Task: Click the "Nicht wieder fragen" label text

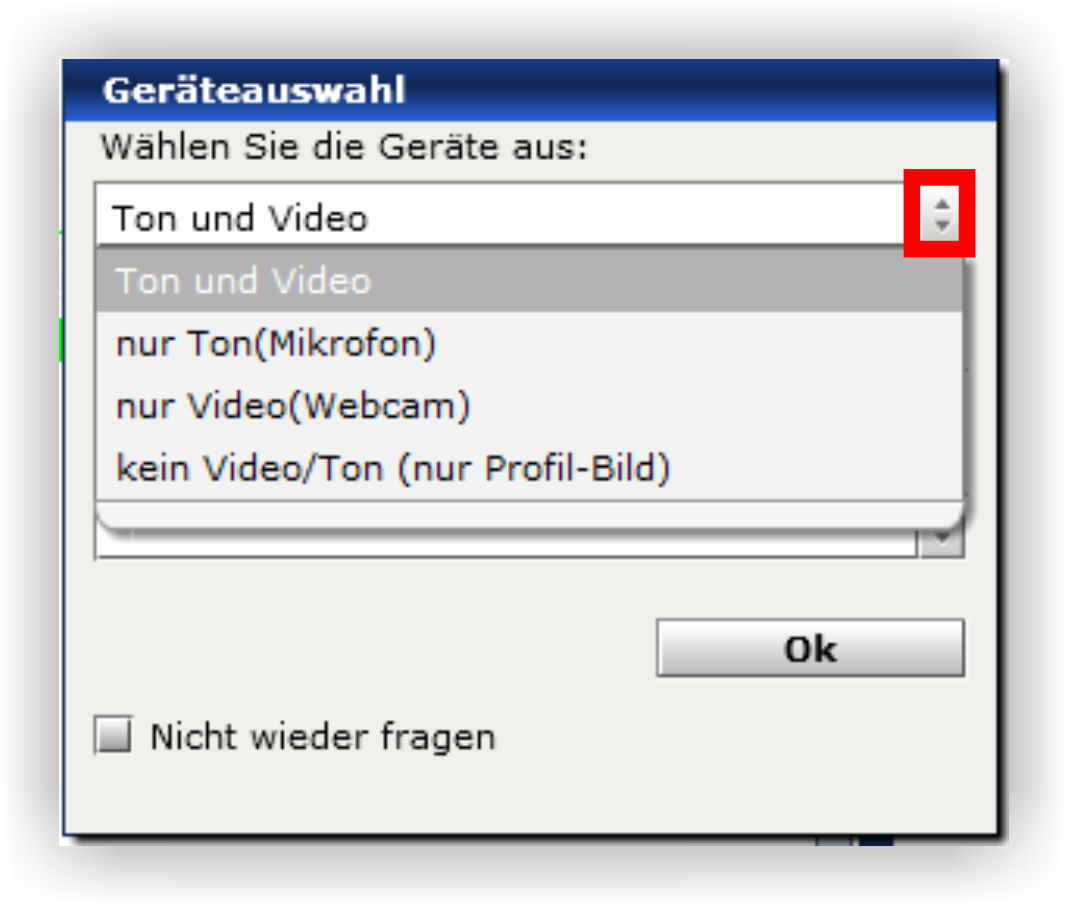Action: 323,737
